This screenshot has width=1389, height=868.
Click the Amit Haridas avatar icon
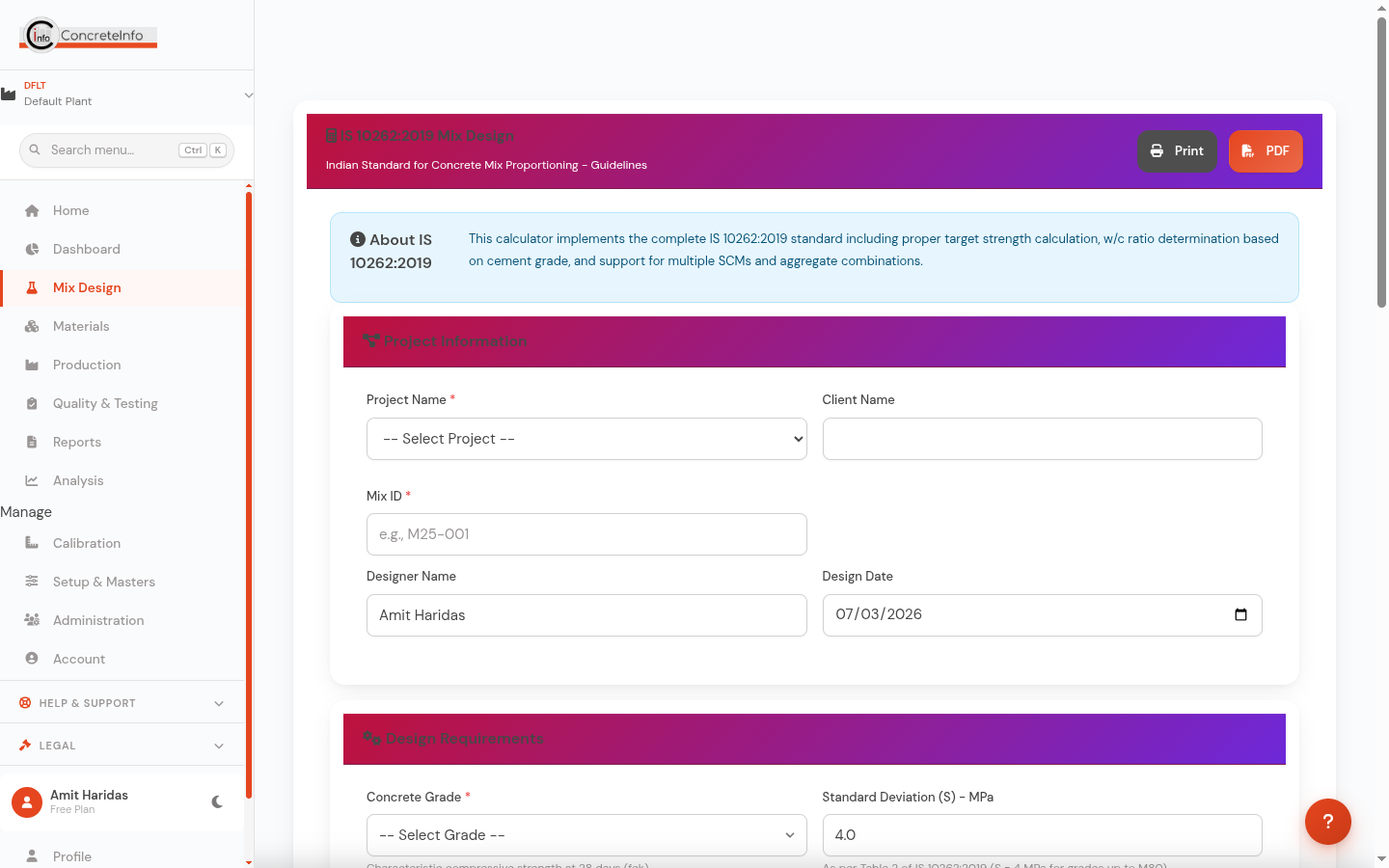coord(26,801)
